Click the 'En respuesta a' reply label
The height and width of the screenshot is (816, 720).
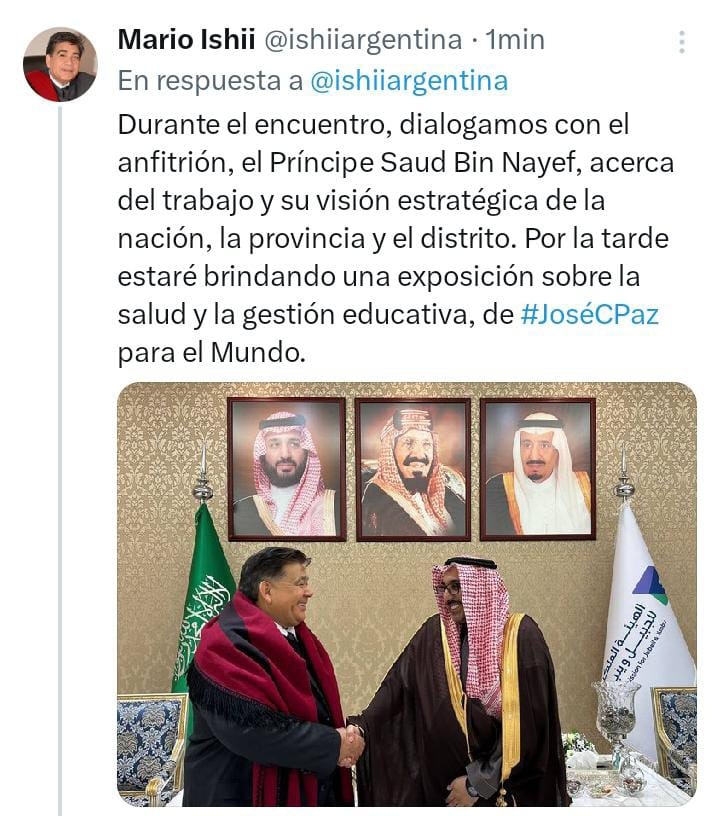click(x=210, y=81)
